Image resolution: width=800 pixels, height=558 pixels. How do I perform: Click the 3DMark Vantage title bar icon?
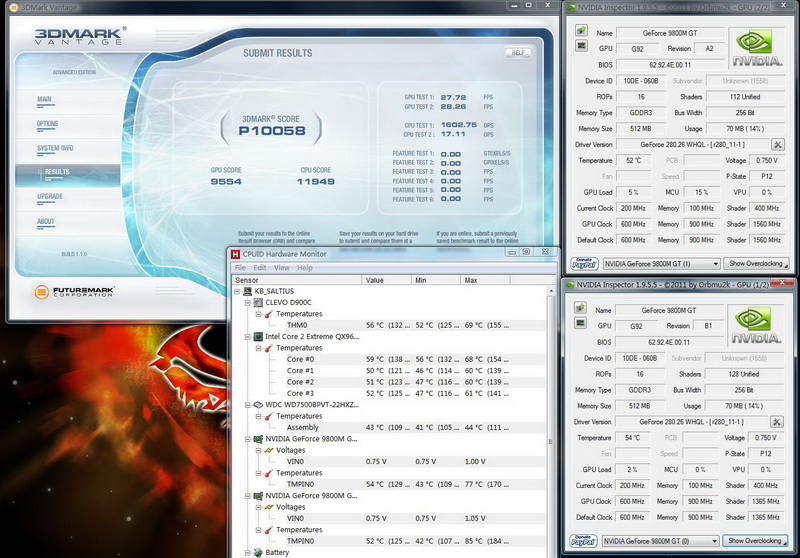(14, 8)
